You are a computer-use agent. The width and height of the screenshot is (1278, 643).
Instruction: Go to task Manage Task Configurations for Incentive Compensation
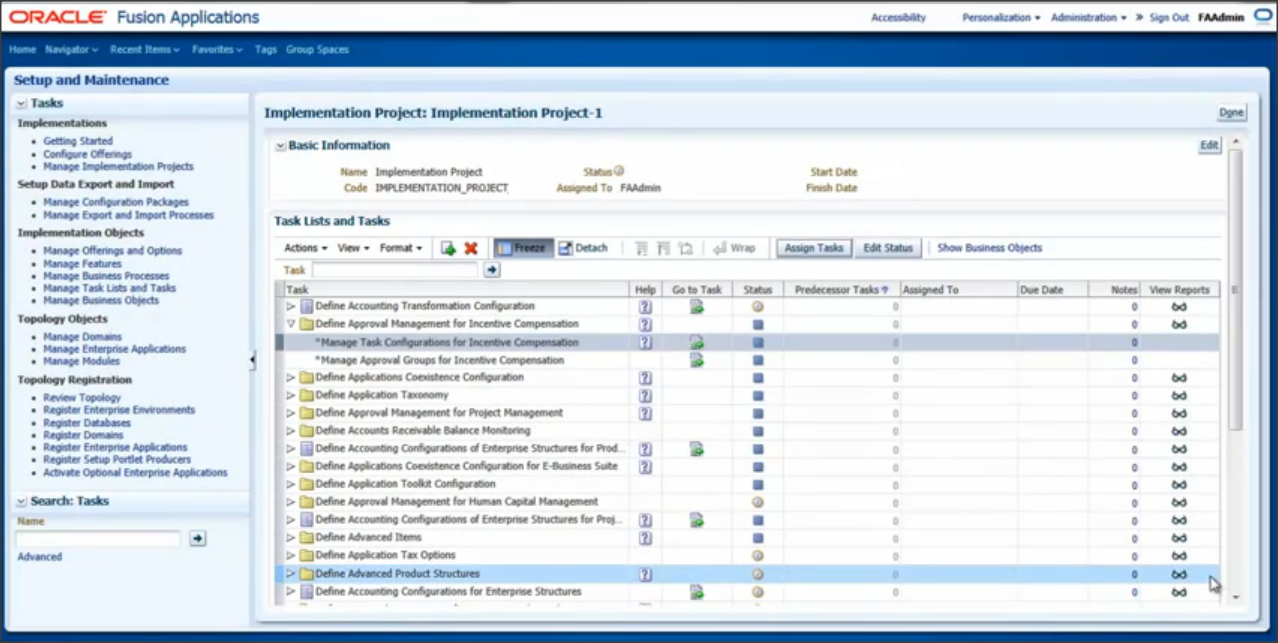696,342
